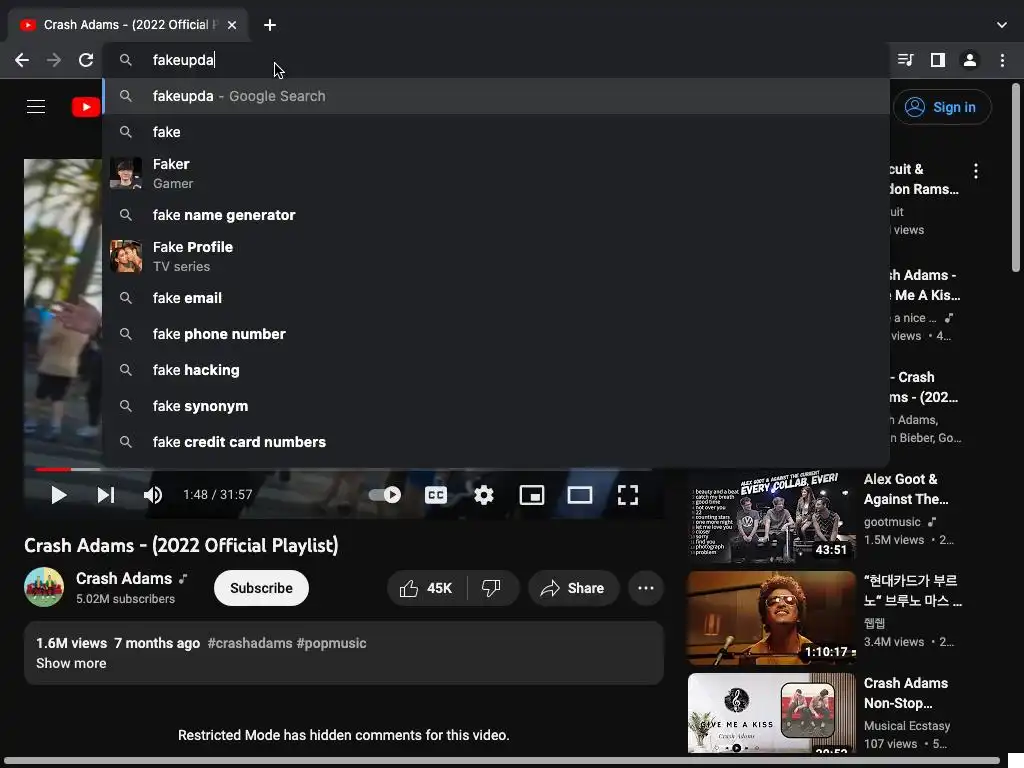The height and width of the screenshot is (768, 1024).
Task: Open video settings gear
Action: pyautogui.click(x=484, y=495)
